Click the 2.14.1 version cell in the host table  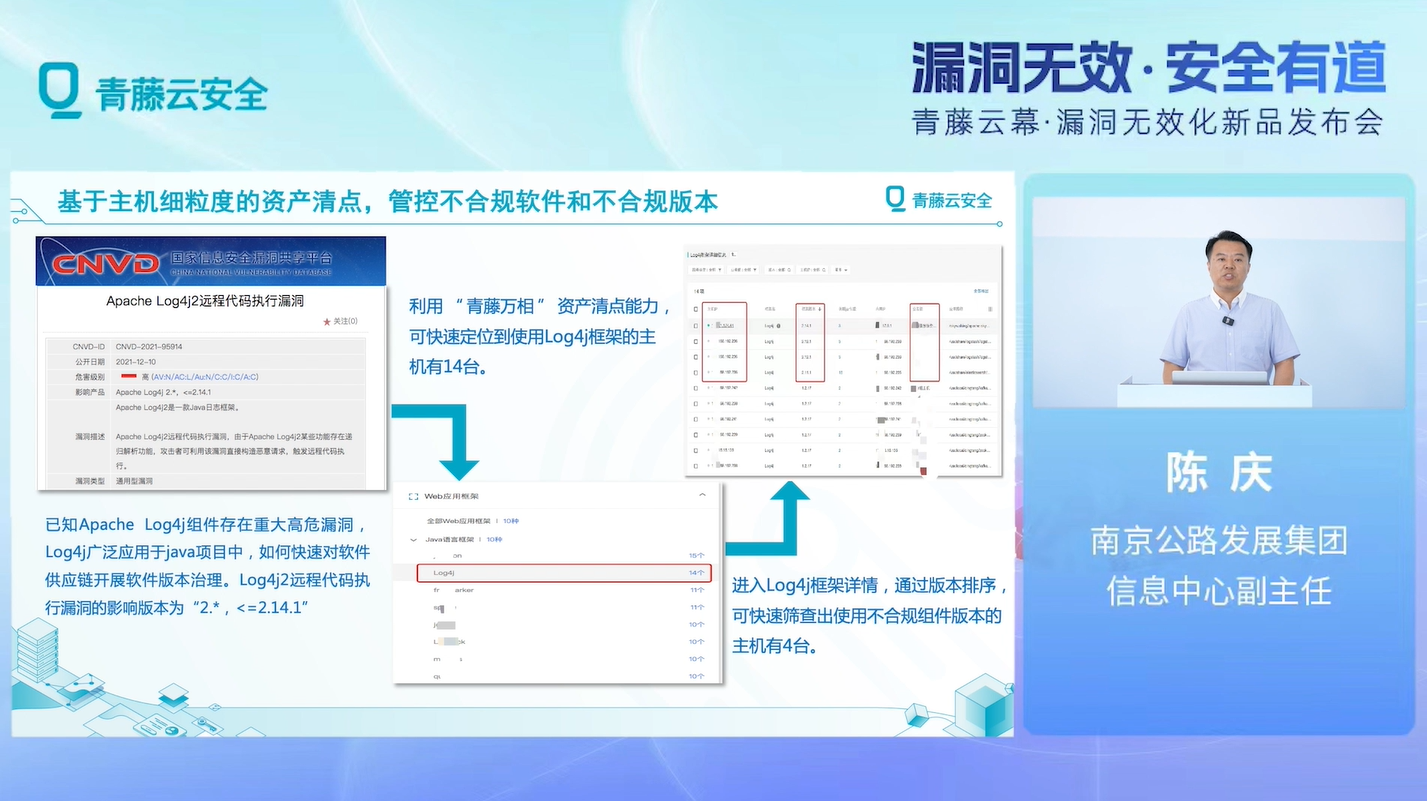pyautogui.click(x=806, y=326)
